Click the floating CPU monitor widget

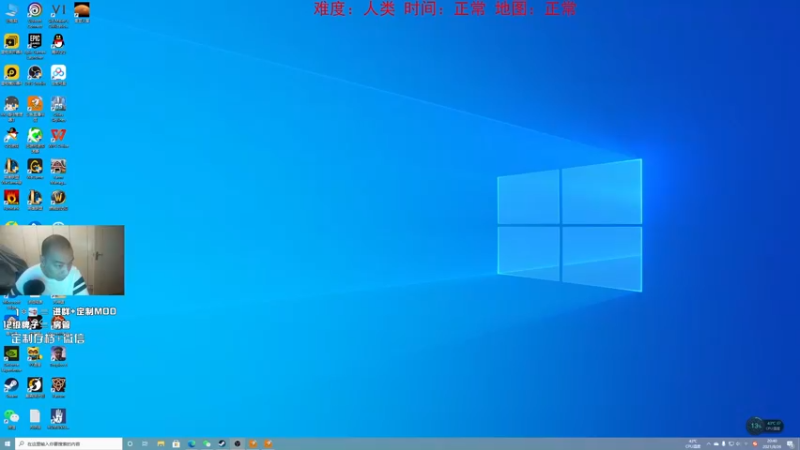click(x=764, y=425)
